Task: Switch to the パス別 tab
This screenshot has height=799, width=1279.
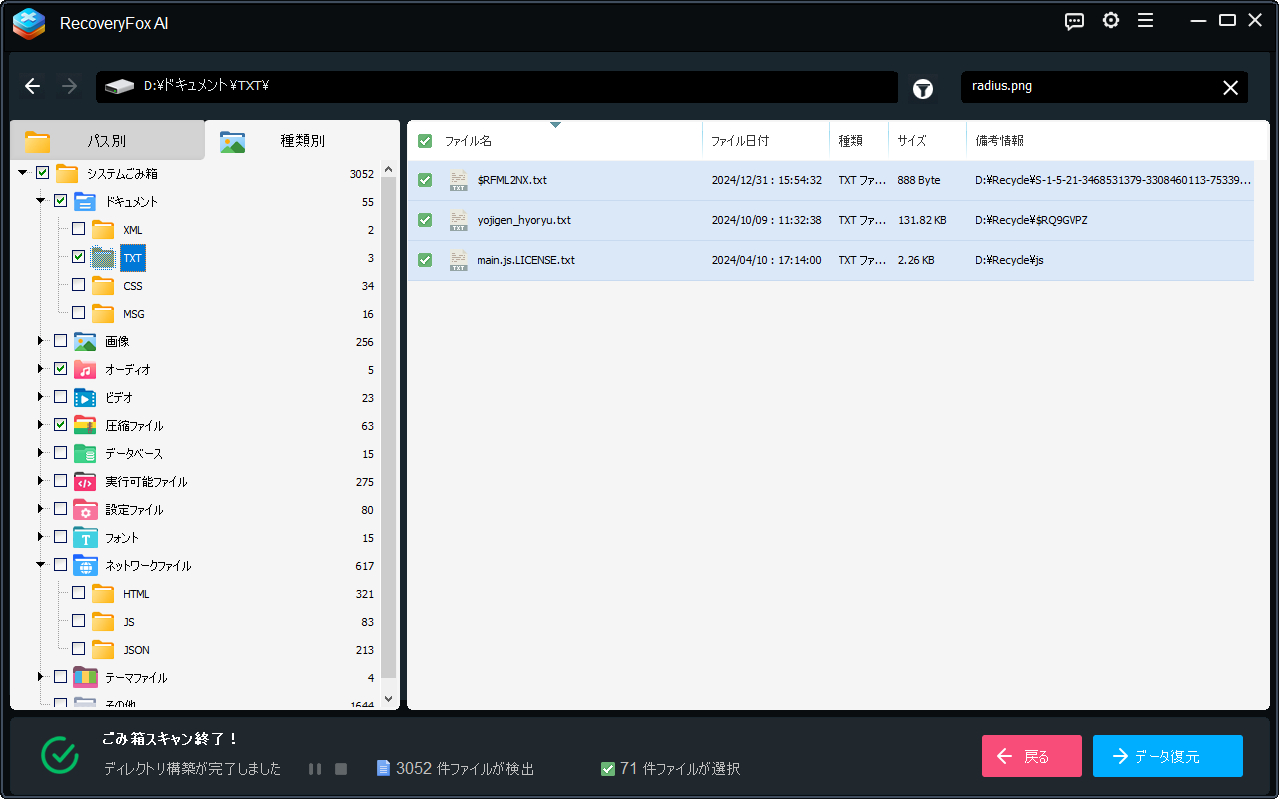Action: (107, 141)
